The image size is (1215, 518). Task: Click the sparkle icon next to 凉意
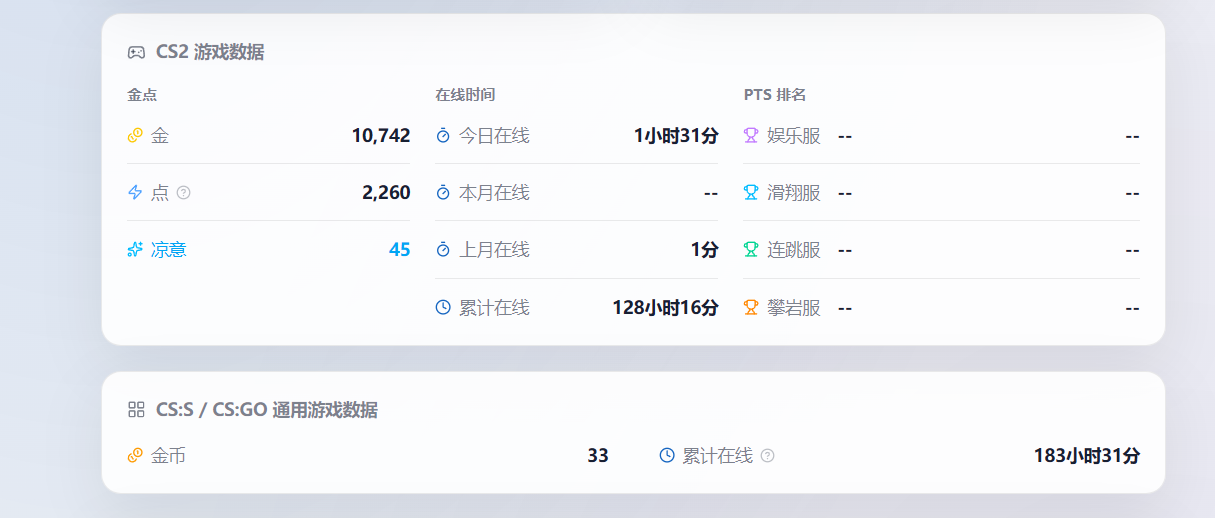(136, 249)
